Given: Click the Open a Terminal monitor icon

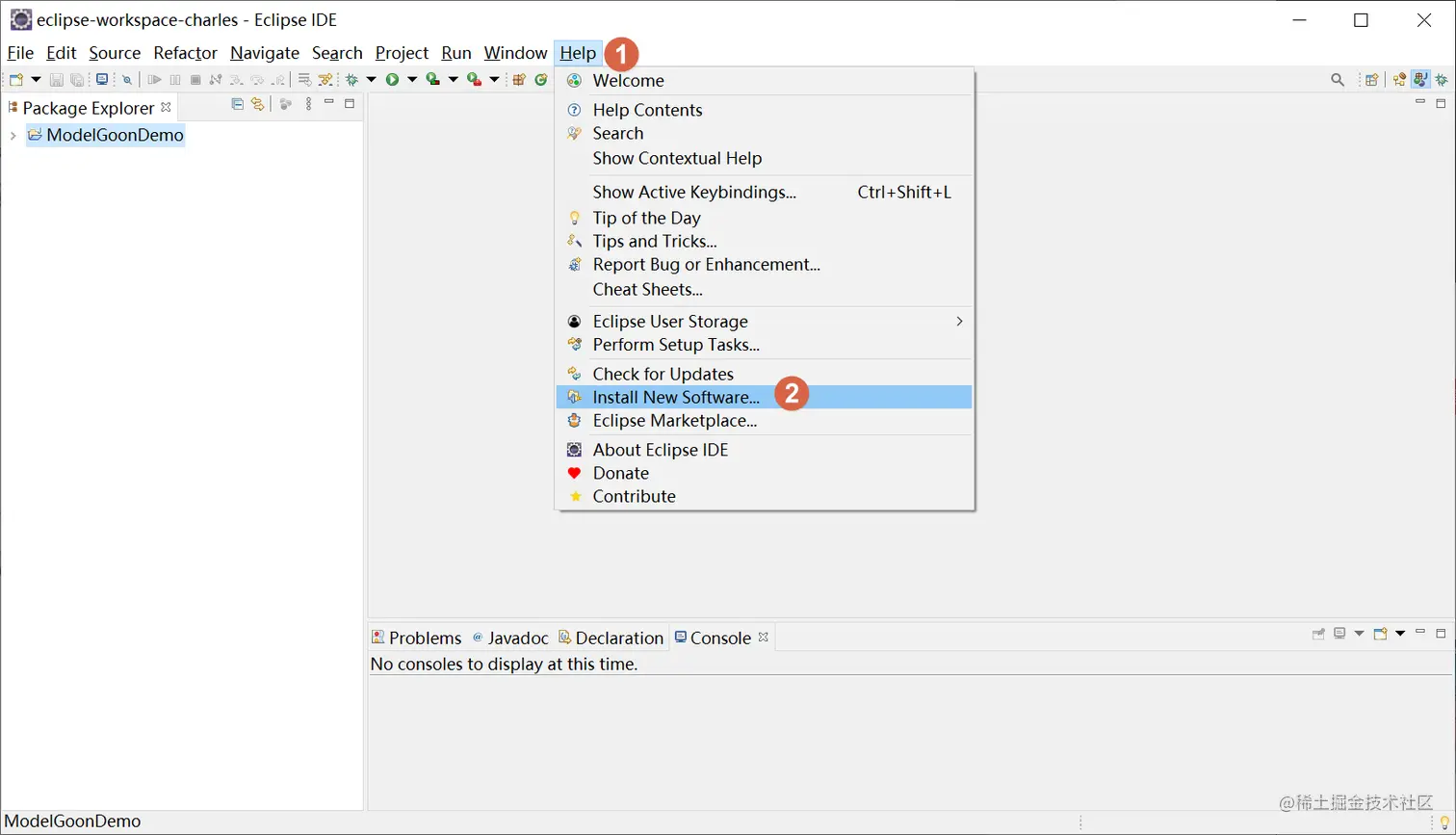Looking at the screenshot, I should pyautogui.click(x=101, y=79).
